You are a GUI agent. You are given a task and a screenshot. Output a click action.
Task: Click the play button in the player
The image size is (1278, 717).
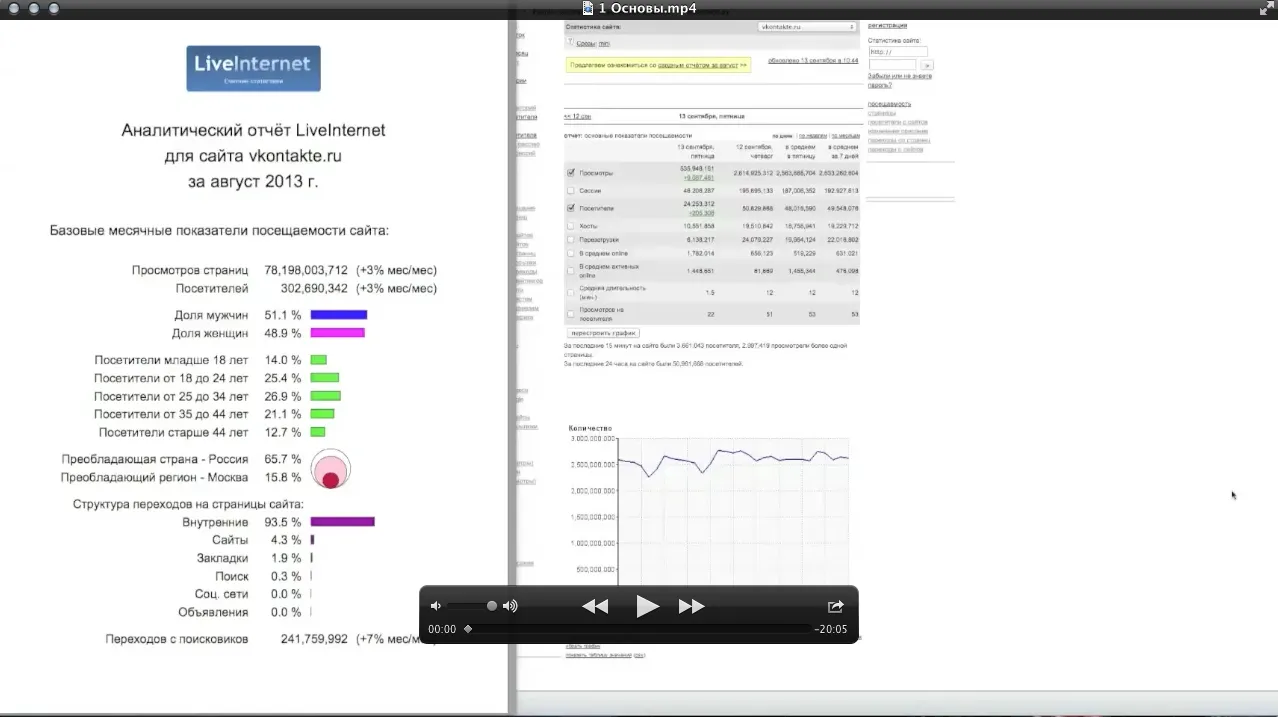647,606
